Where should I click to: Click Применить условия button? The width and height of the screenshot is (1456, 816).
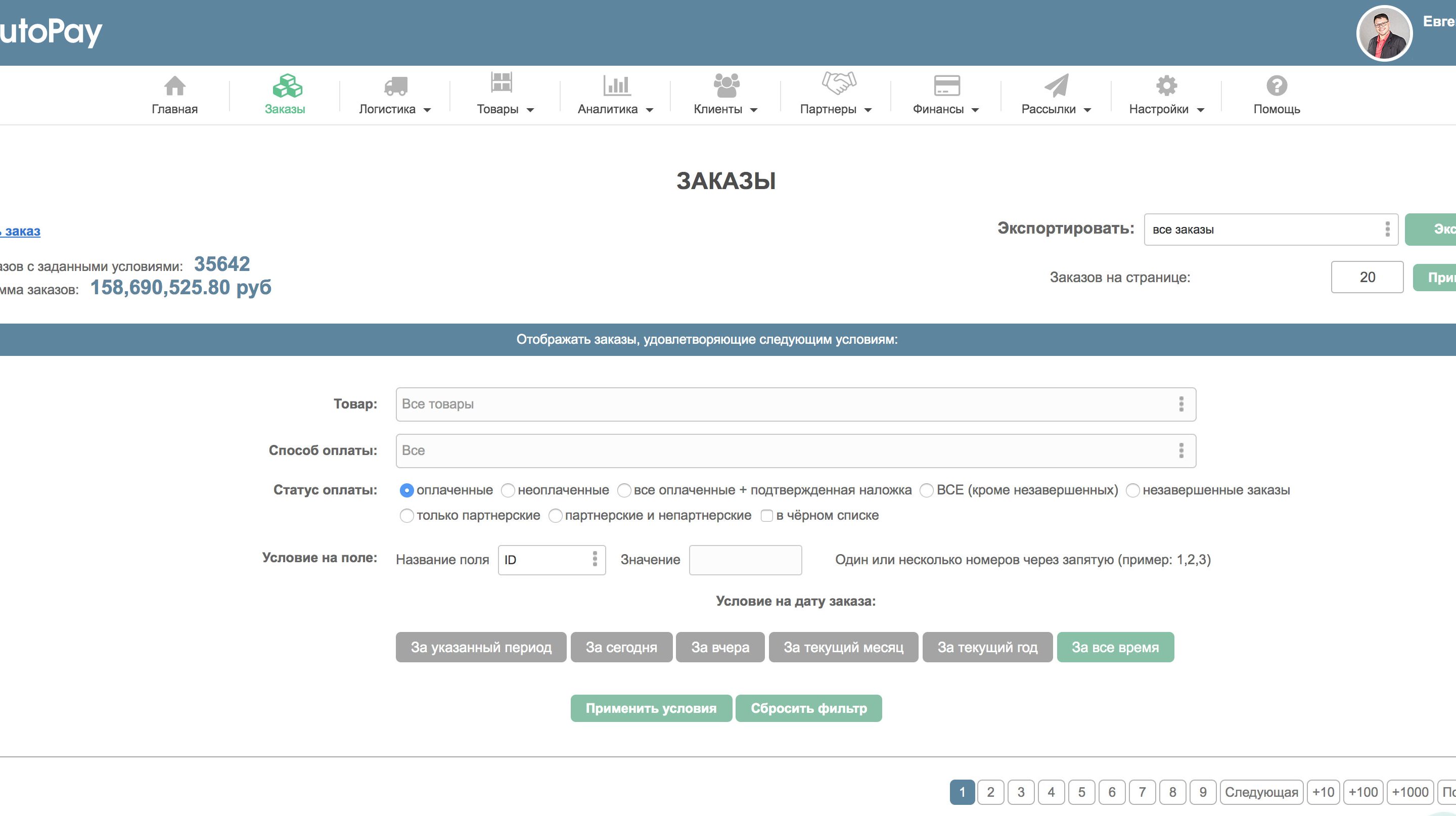point(651,708)
